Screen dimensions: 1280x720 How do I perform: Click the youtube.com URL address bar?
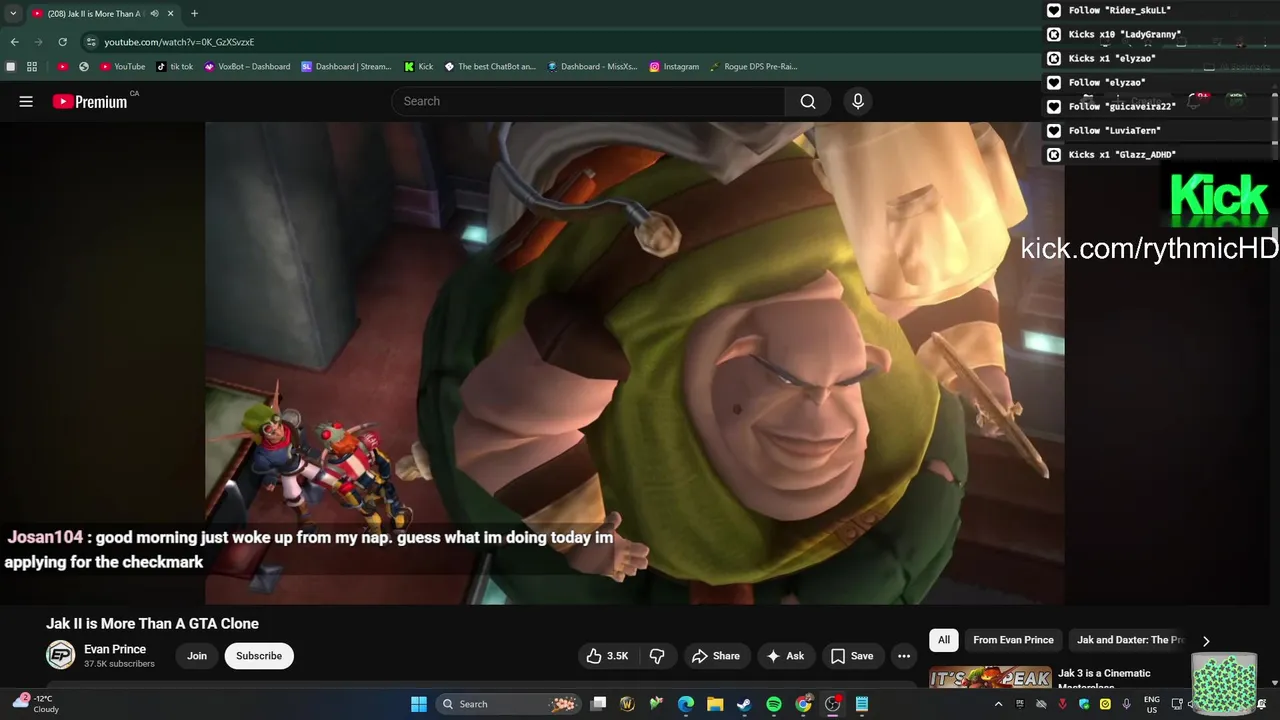tap(179, 42)
